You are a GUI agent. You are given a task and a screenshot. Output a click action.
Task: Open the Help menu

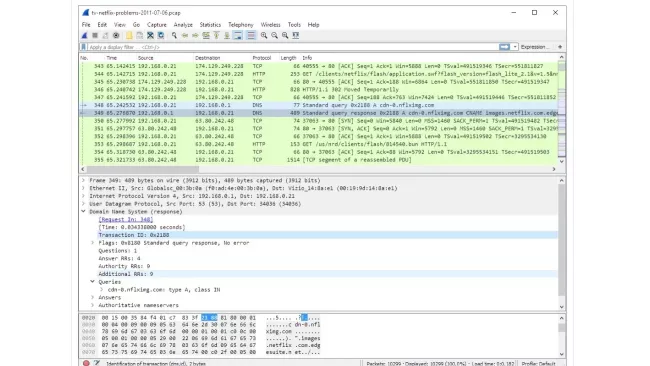[313, 25]
